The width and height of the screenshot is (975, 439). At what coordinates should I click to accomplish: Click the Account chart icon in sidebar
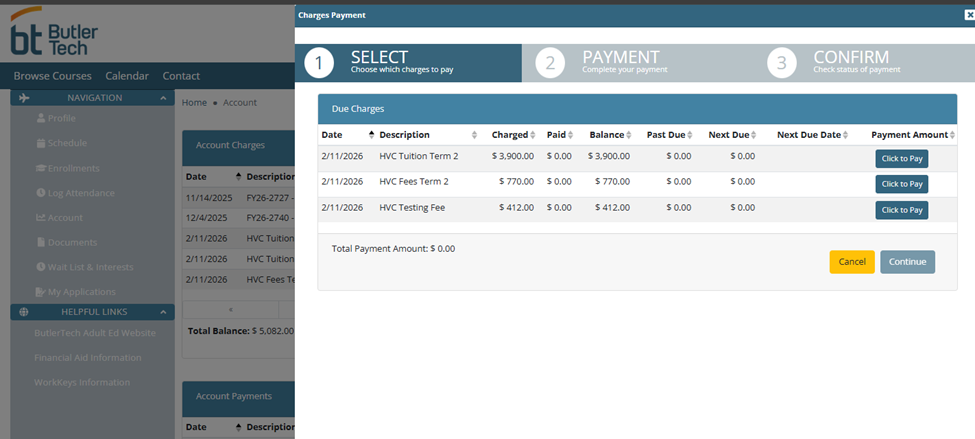pos(41,218)
